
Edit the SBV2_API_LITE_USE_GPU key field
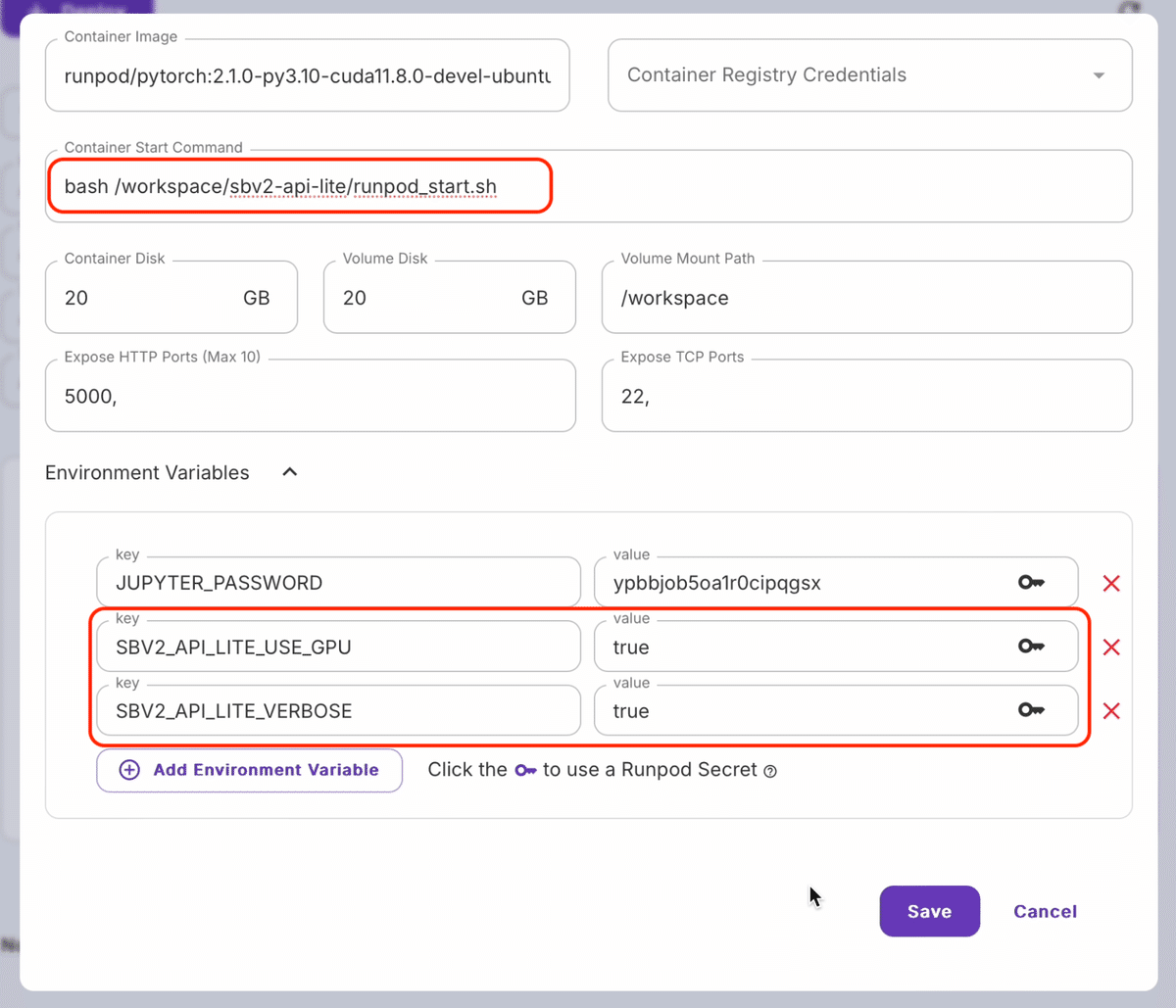[339, 647]
